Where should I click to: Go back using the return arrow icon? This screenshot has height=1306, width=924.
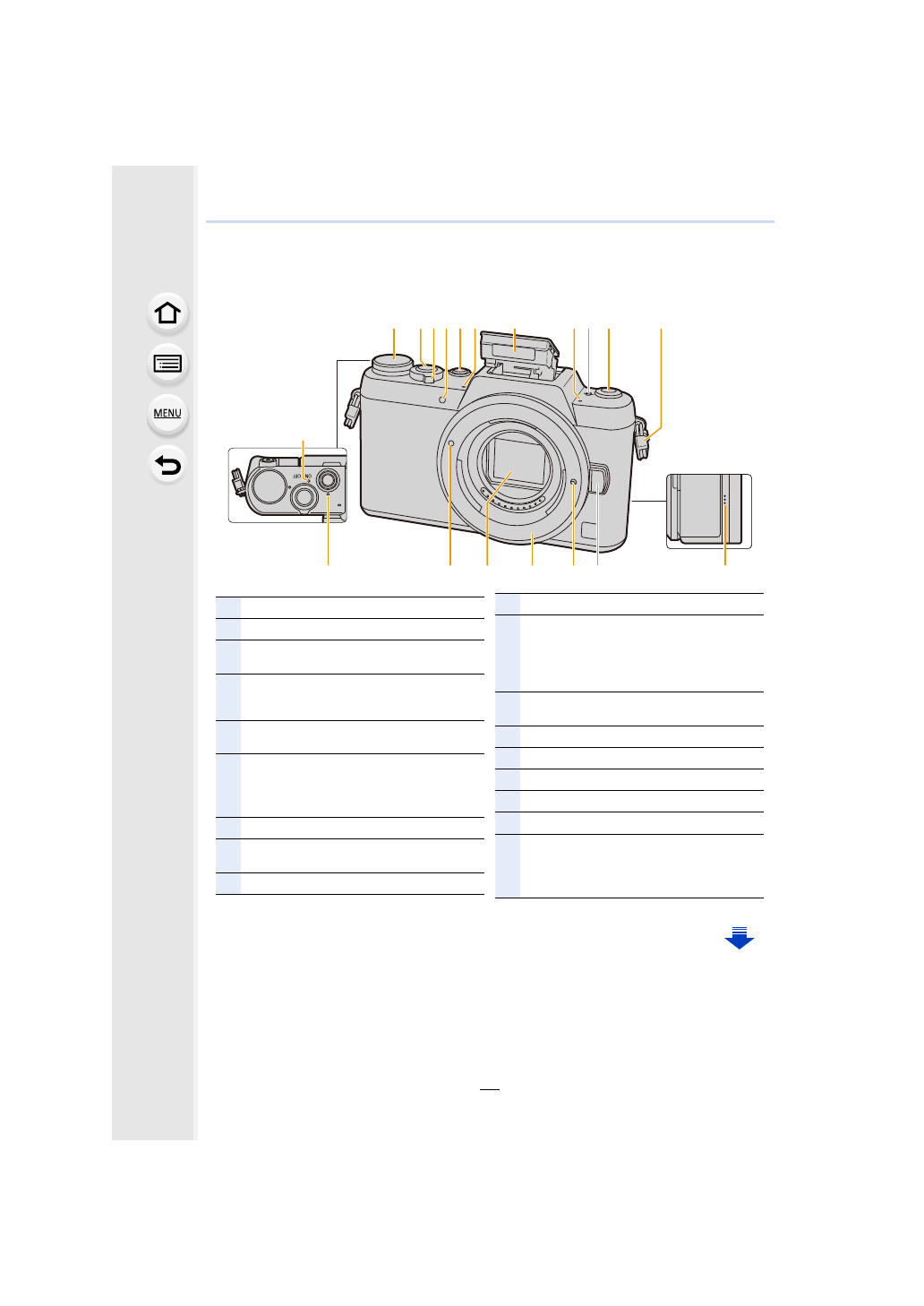coord(167,465)
